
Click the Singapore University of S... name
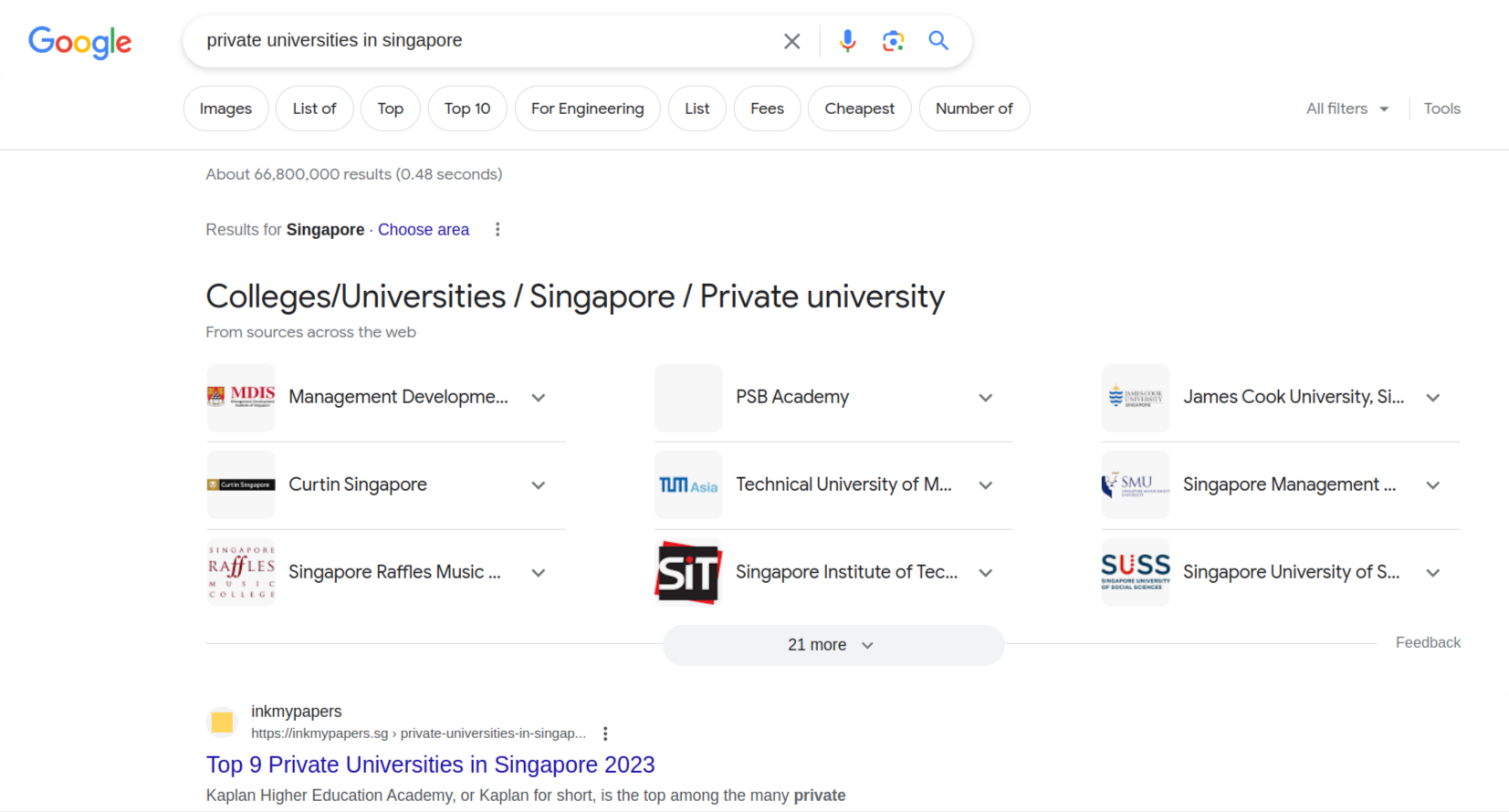click(x=1292, y=572)
